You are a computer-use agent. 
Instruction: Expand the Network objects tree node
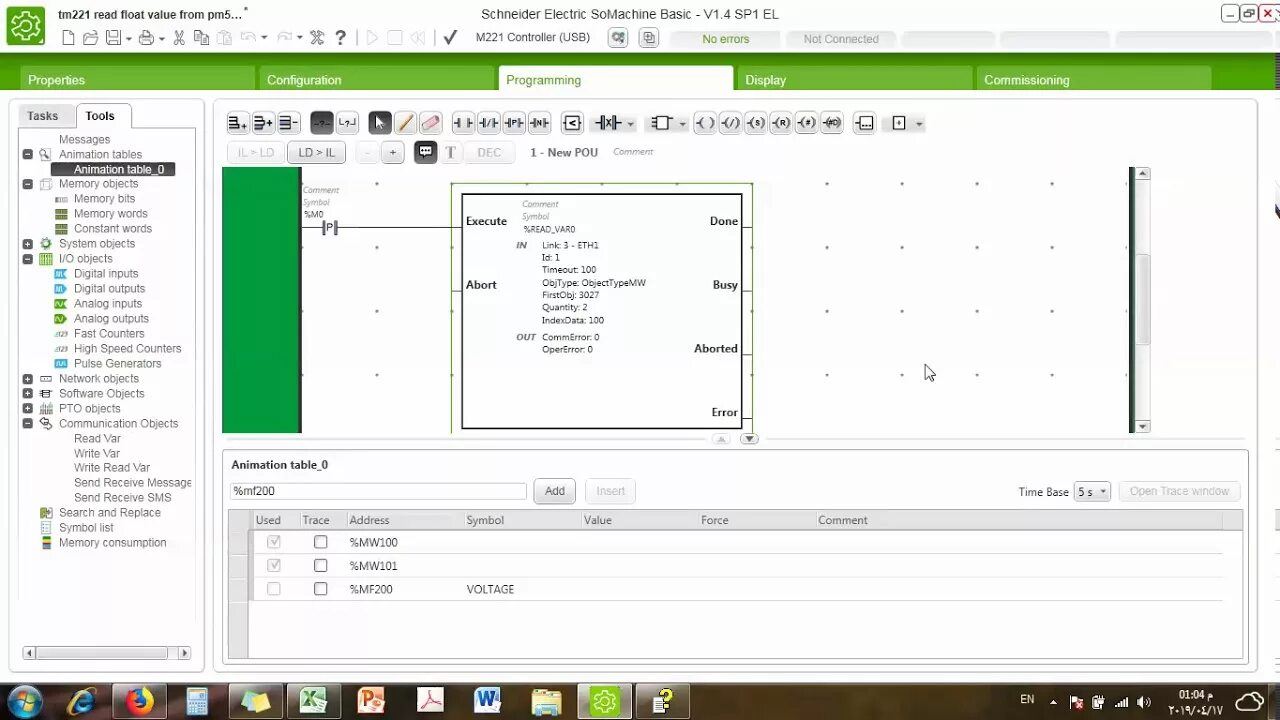[28, 379]
